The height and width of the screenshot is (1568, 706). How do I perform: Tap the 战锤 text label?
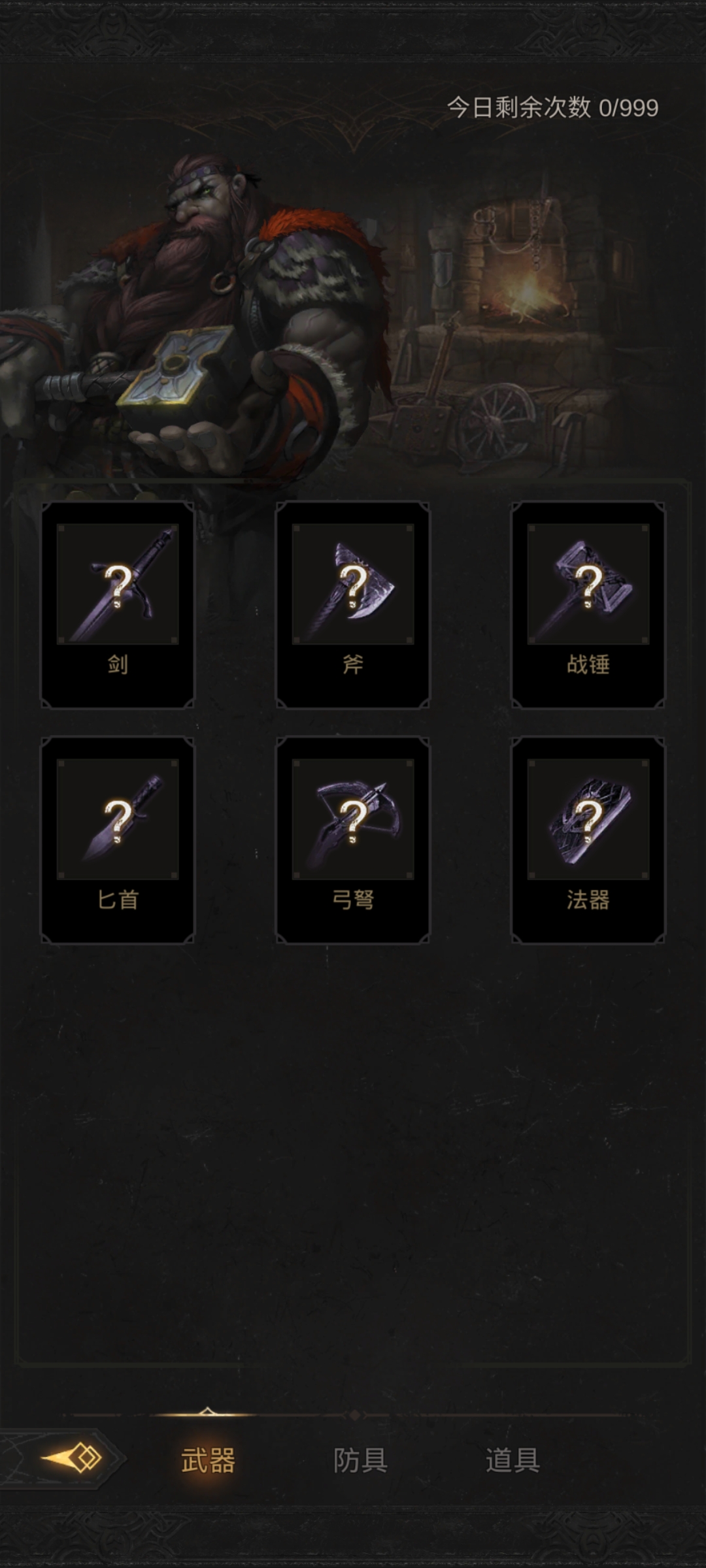coord(588,664)
